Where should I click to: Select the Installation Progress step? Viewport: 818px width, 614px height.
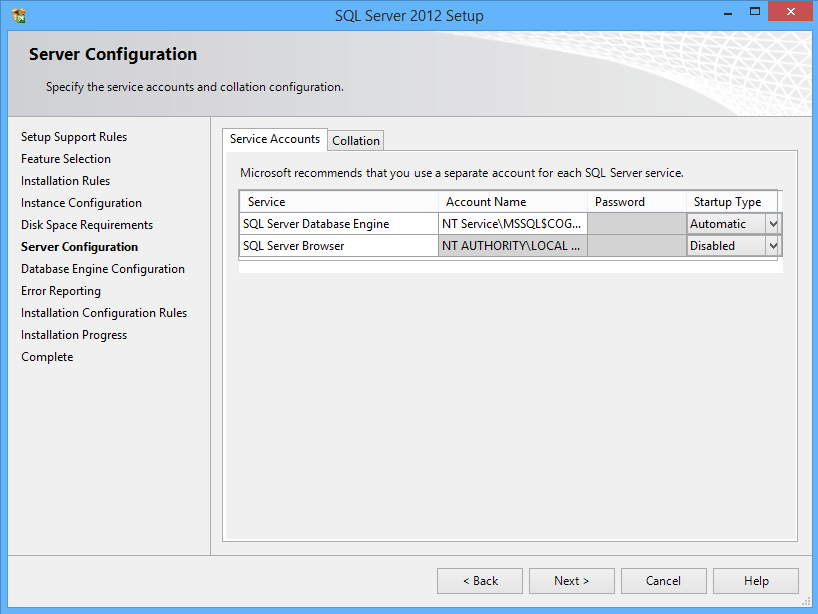coord(74,335)
